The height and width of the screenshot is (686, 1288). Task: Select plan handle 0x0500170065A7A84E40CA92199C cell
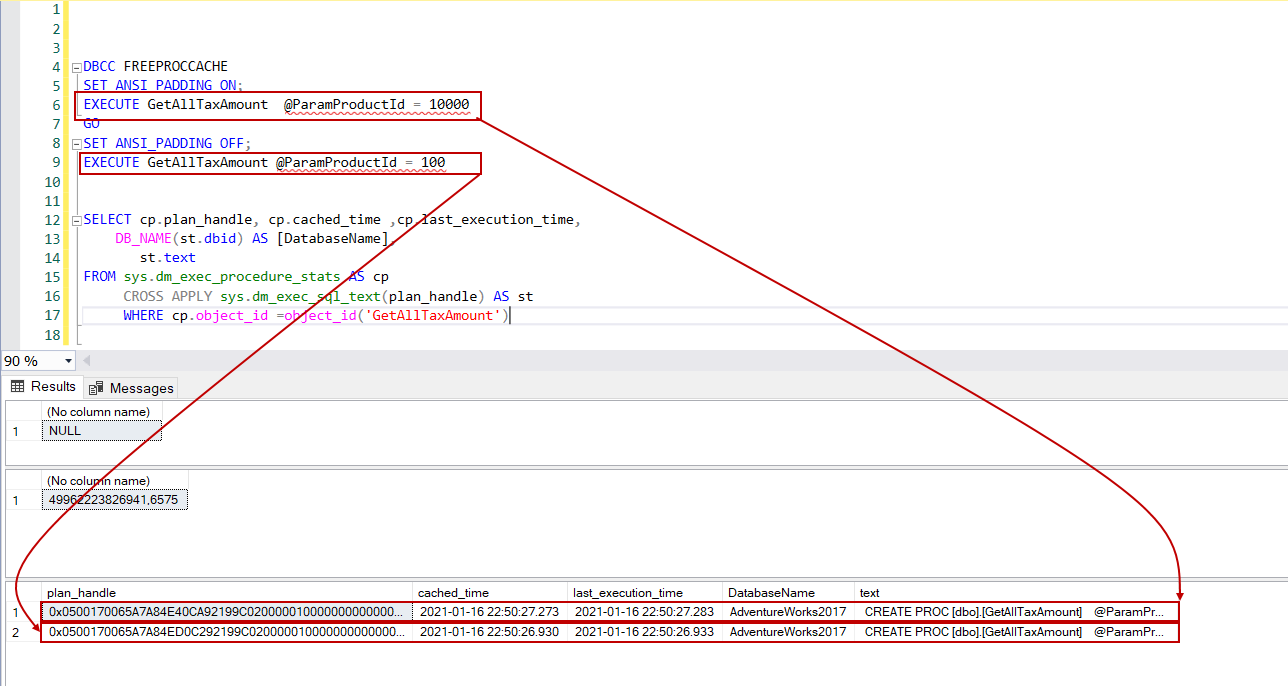point(228,612)
